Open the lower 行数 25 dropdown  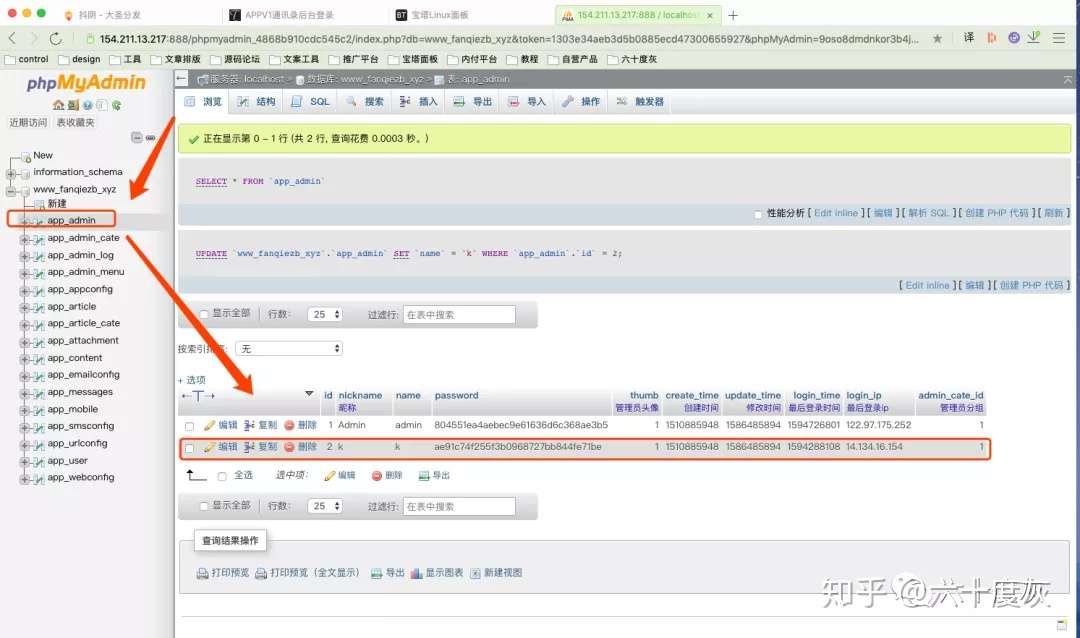pyautogui.click(x=325, y=506)
